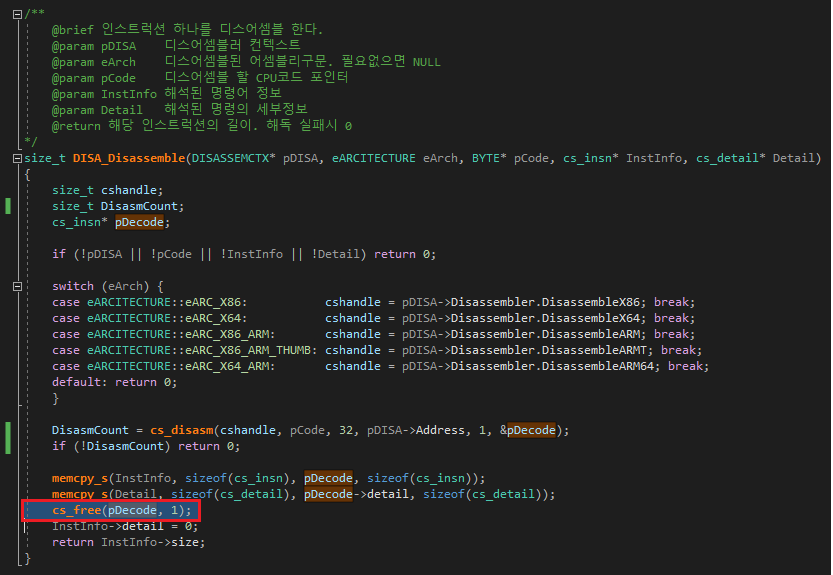Collapse the doc comment block fold marker
Screen dimensions: 833x575
coord(17,14)
